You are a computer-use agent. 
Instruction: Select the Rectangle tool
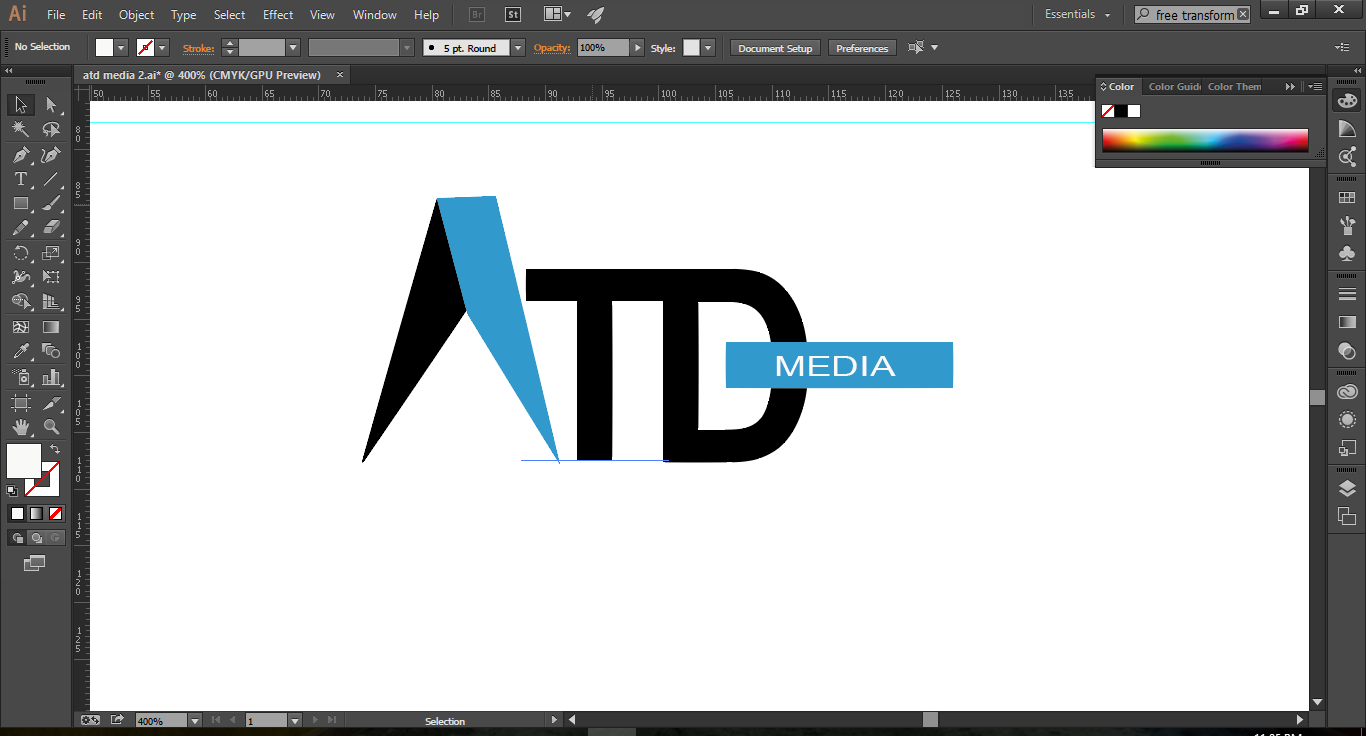(21, 201)
